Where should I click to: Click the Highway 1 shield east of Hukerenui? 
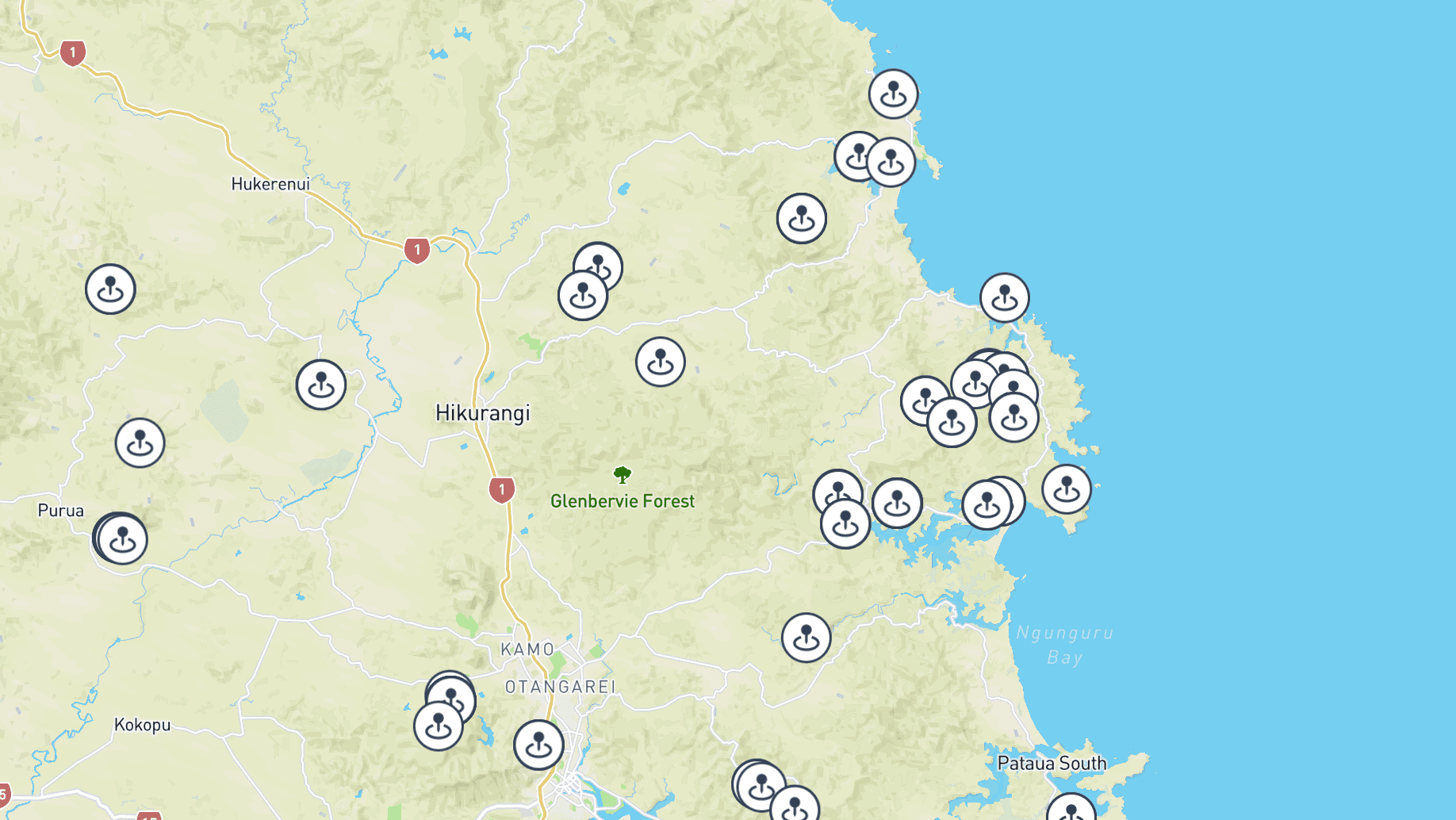tap(417, 250)
